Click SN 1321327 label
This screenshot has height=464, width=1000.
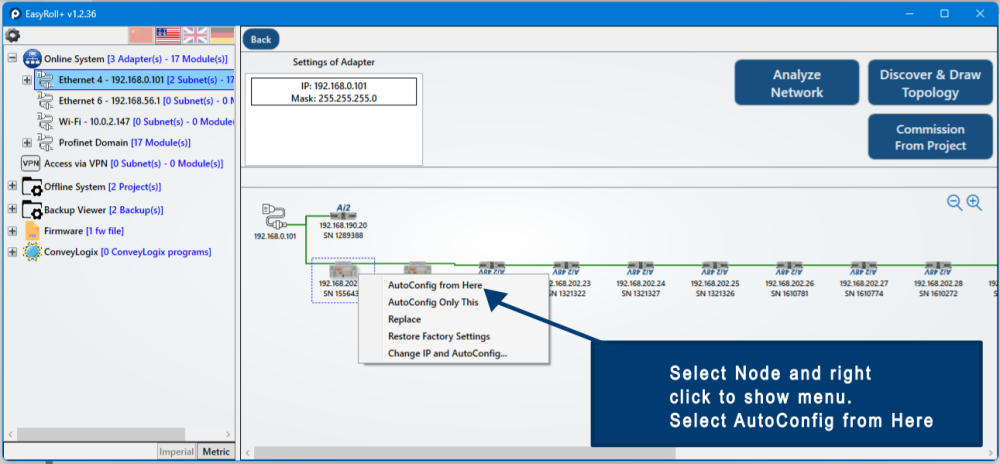pos(641,294)
